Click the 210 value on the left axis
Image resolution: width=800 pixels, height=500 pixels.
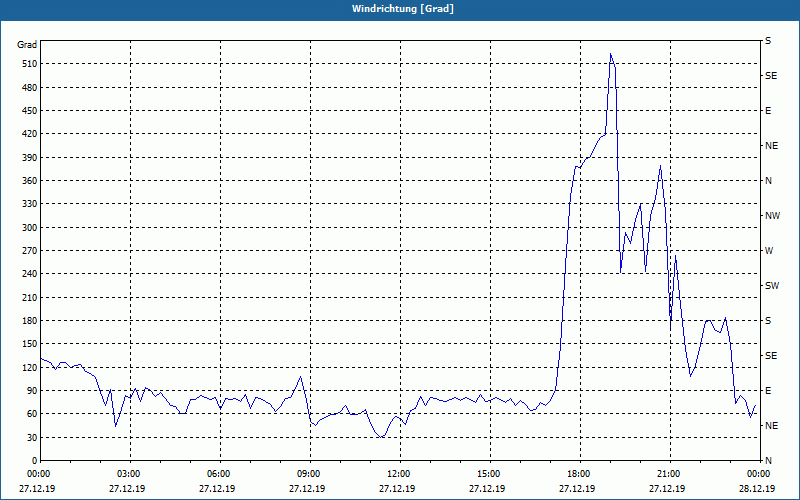click(x=28, y=297)
